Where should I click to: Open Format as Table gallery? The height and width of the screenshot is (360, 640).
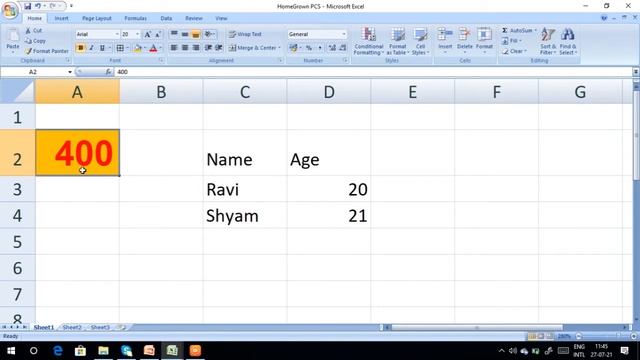[398, 41]
